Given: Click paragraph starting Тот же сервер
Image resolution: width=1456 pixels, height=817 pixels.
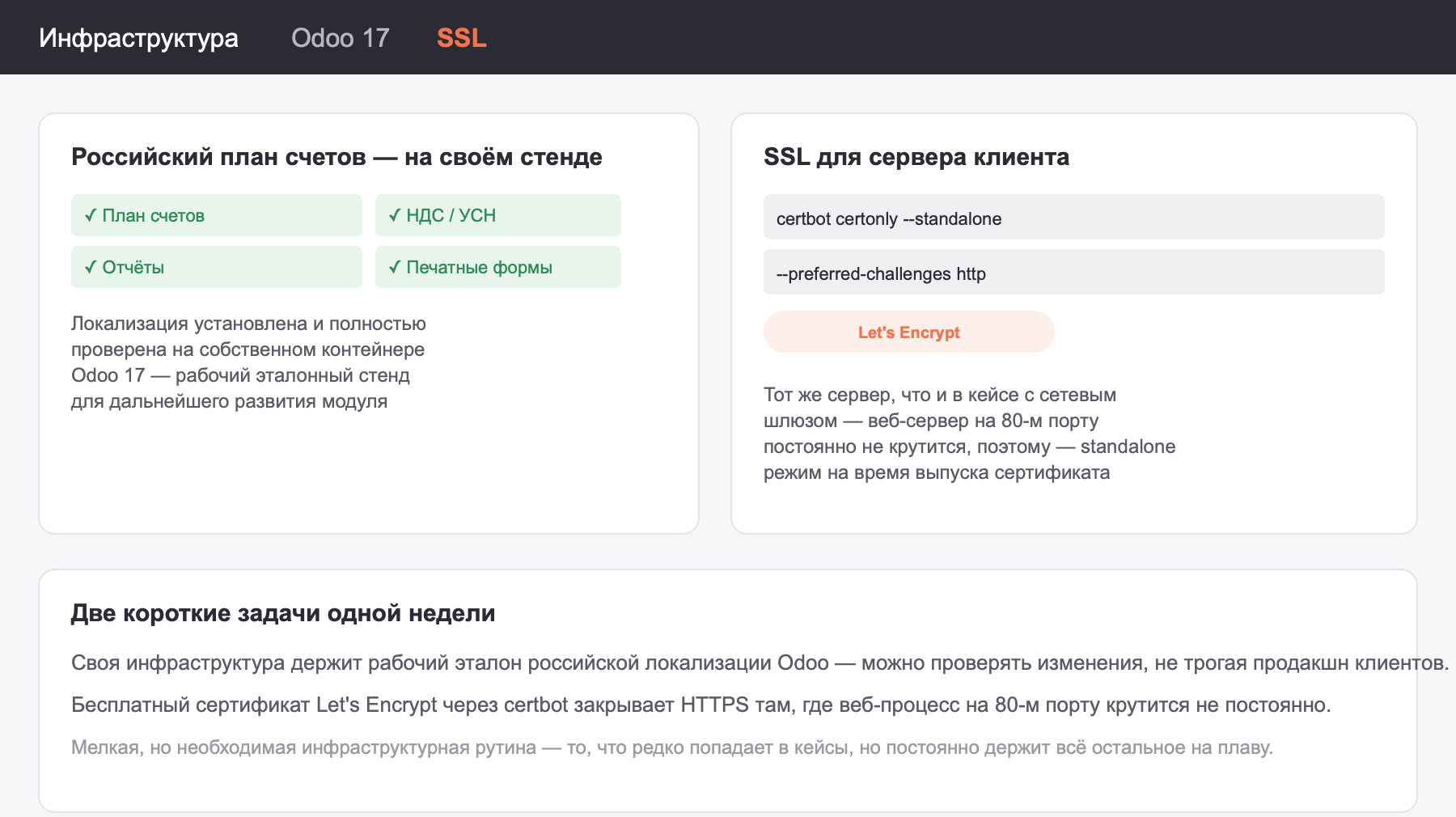Looking at the screenshot, I should pyautogui.click(x=969, y=434).
